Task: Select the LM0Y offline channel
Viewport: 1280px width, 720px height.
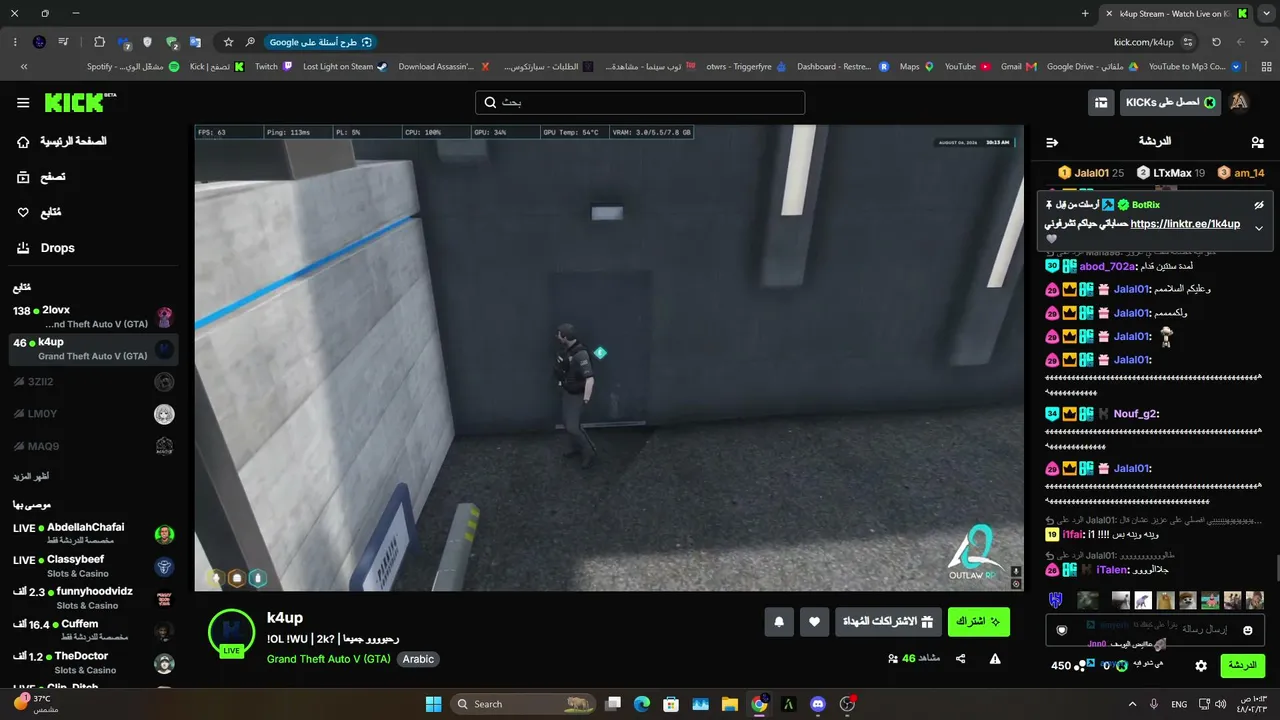Action: click(94, 414)
